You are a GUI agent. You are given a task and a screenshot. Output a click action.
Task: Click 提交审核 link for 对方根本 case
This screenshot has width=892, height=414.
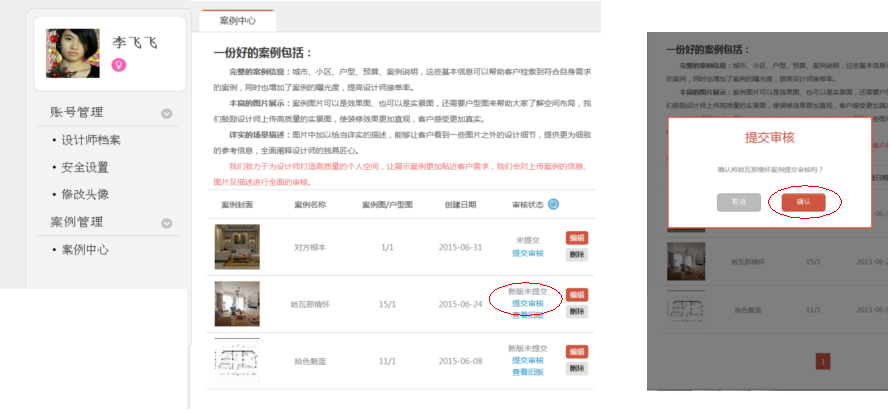tap(527, 254)
